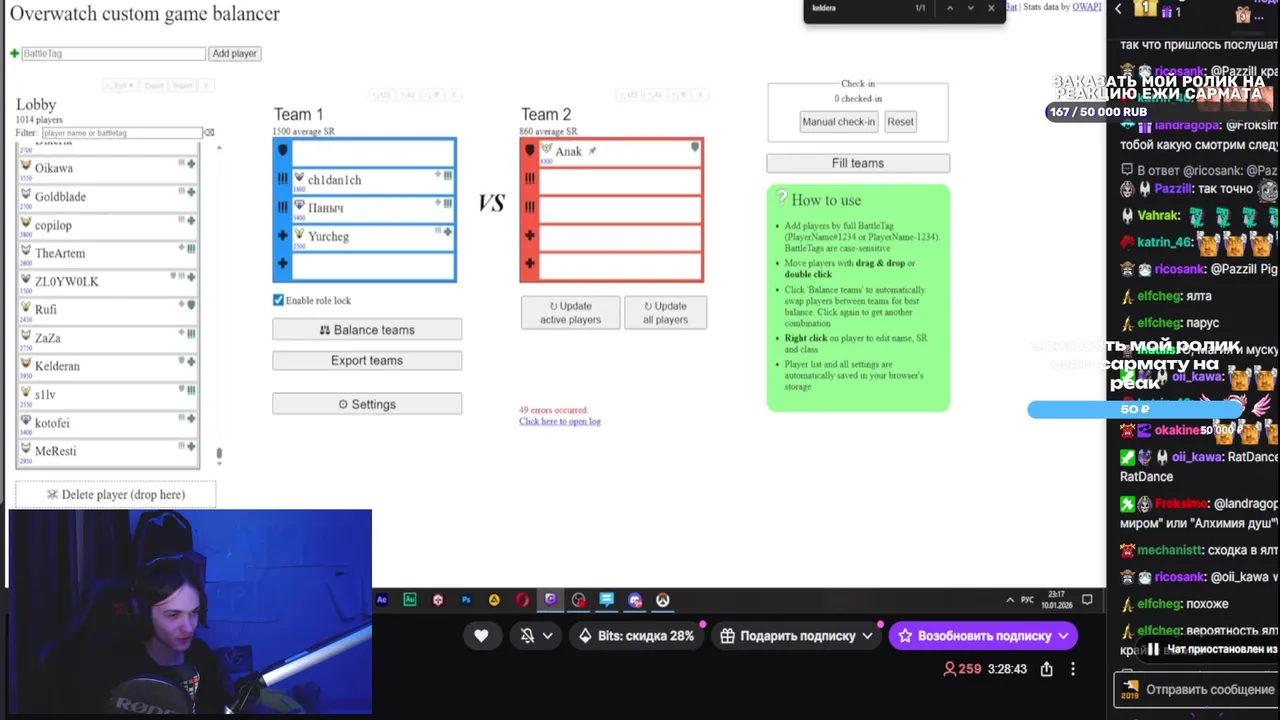Click the Manual check-in button

coord(838,122)
